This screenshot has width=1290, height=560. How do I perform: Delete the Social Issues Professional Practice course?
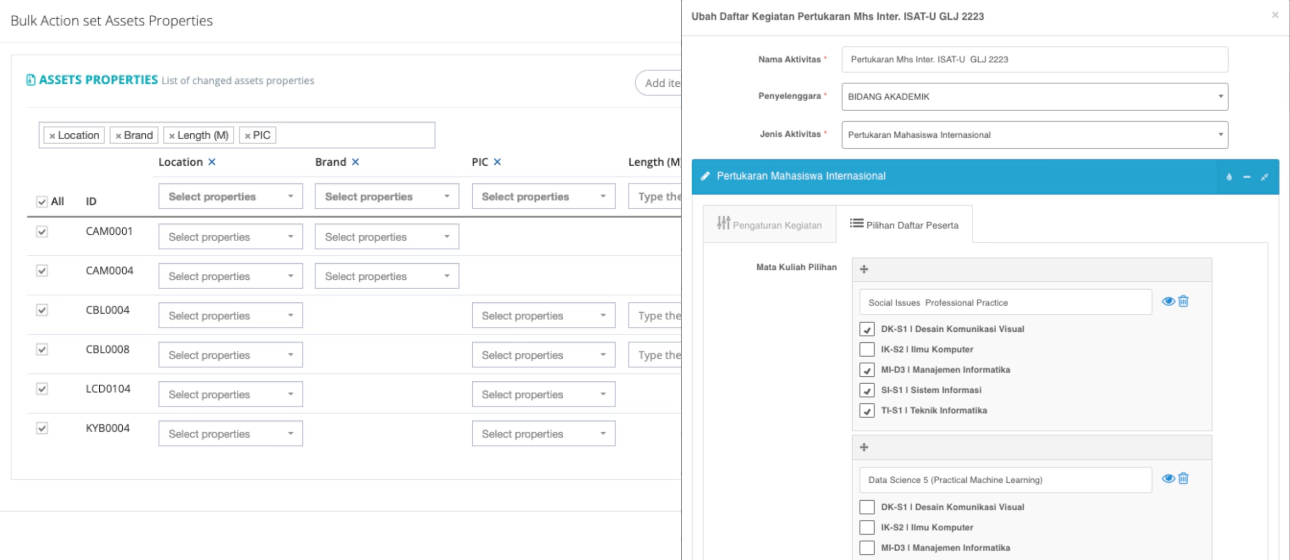tap(1183, 301)
